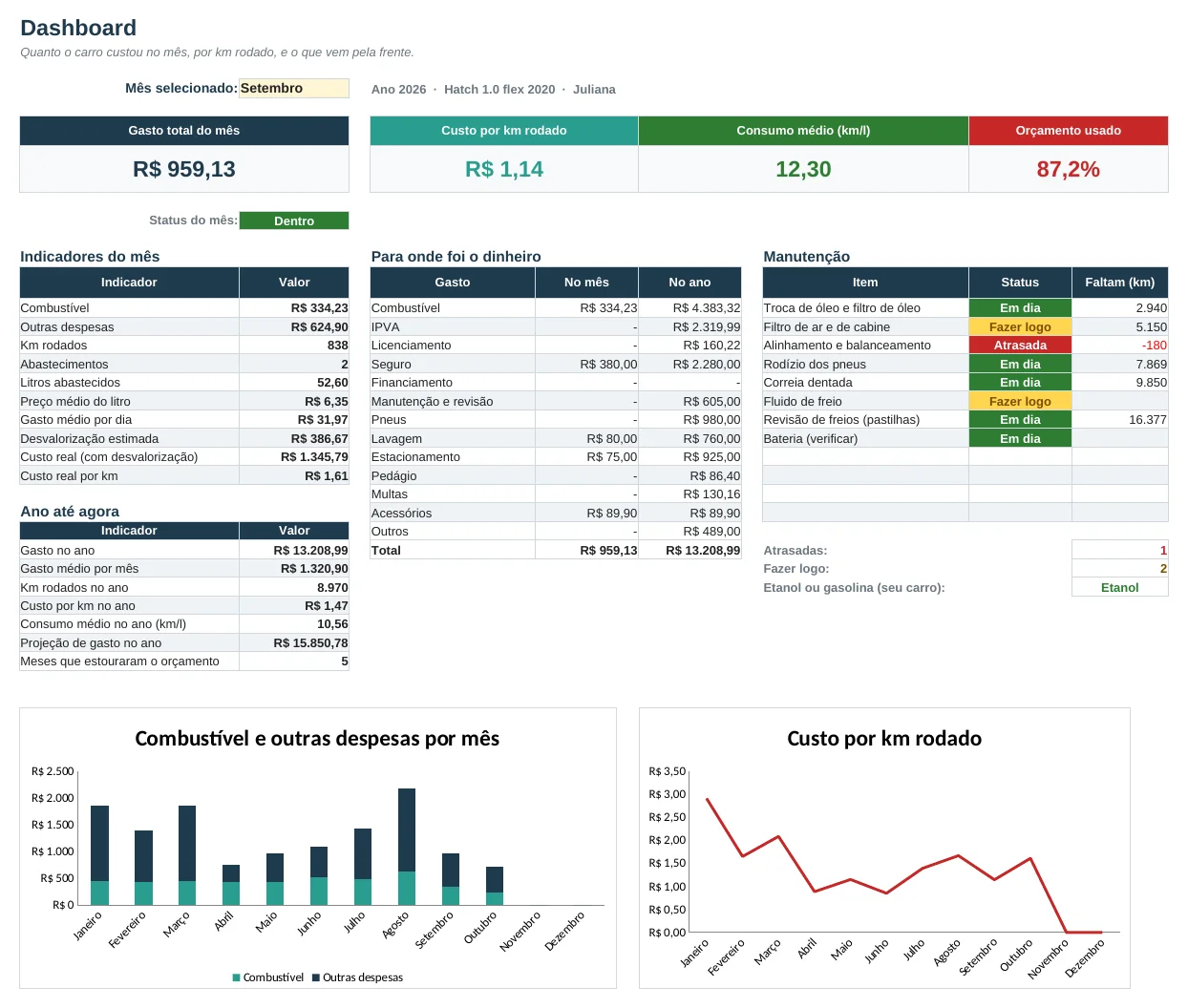Click the Custo por km rodado header
Screen dimensions: 1188x1008
pyautogui.click(x=504, y=131)
